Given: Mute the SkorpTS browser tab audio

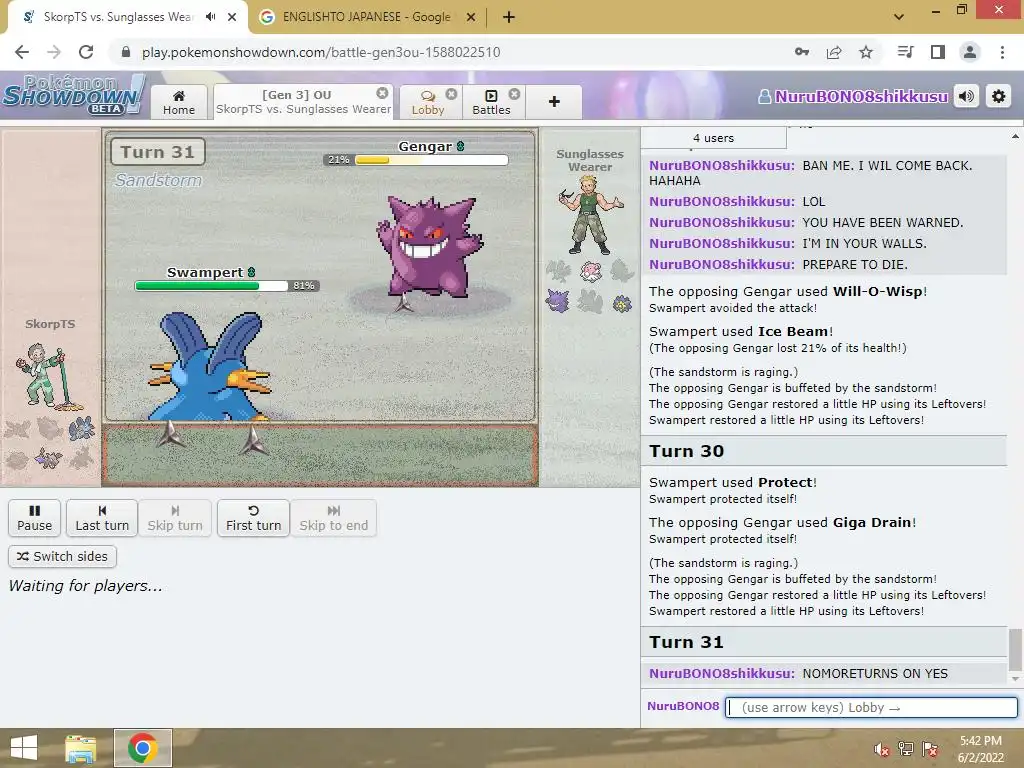Looking at the screenshot, I should 210,17.
